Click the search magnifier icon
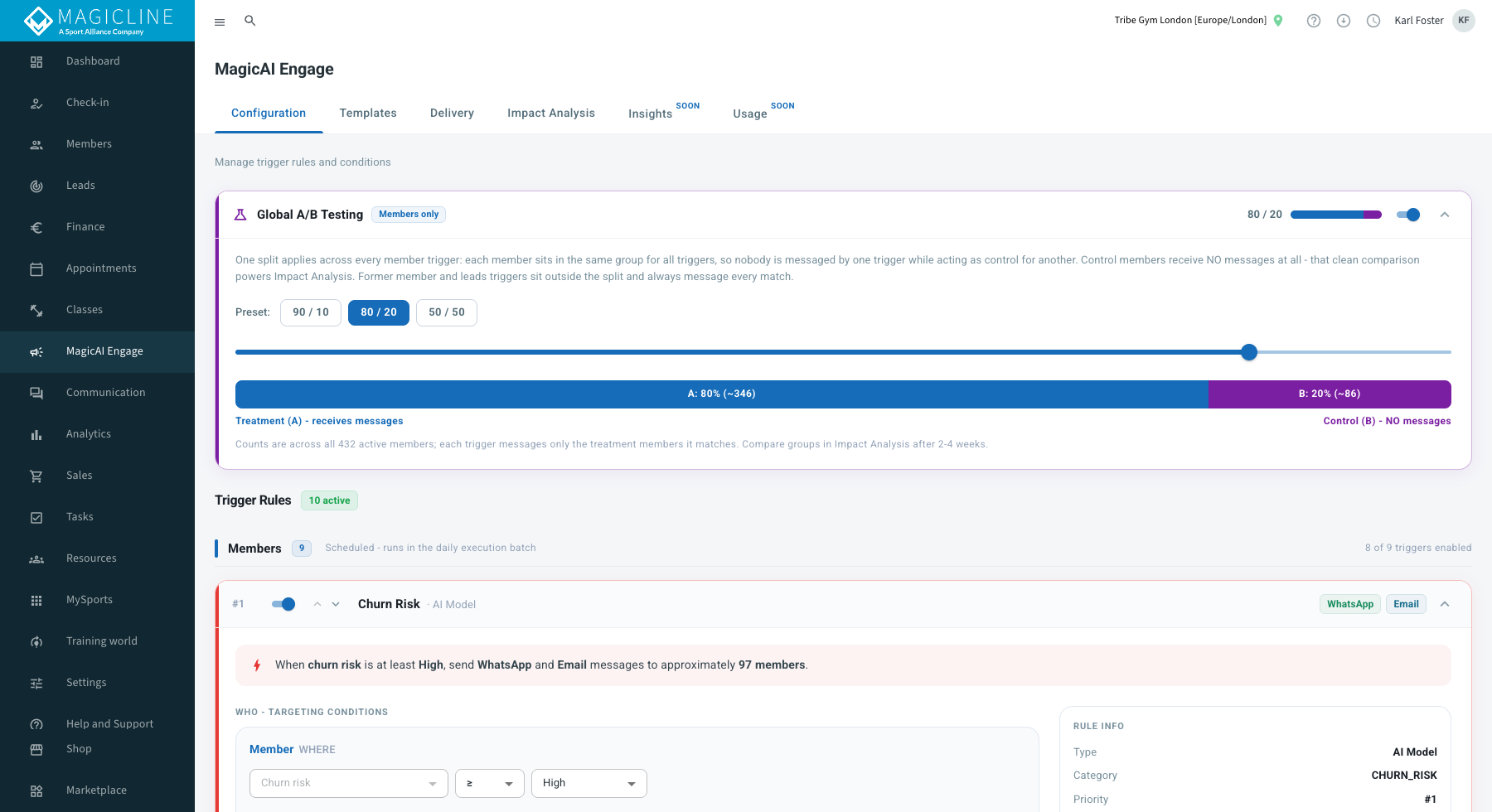1492x812 pixels. [x=249, y=21]
